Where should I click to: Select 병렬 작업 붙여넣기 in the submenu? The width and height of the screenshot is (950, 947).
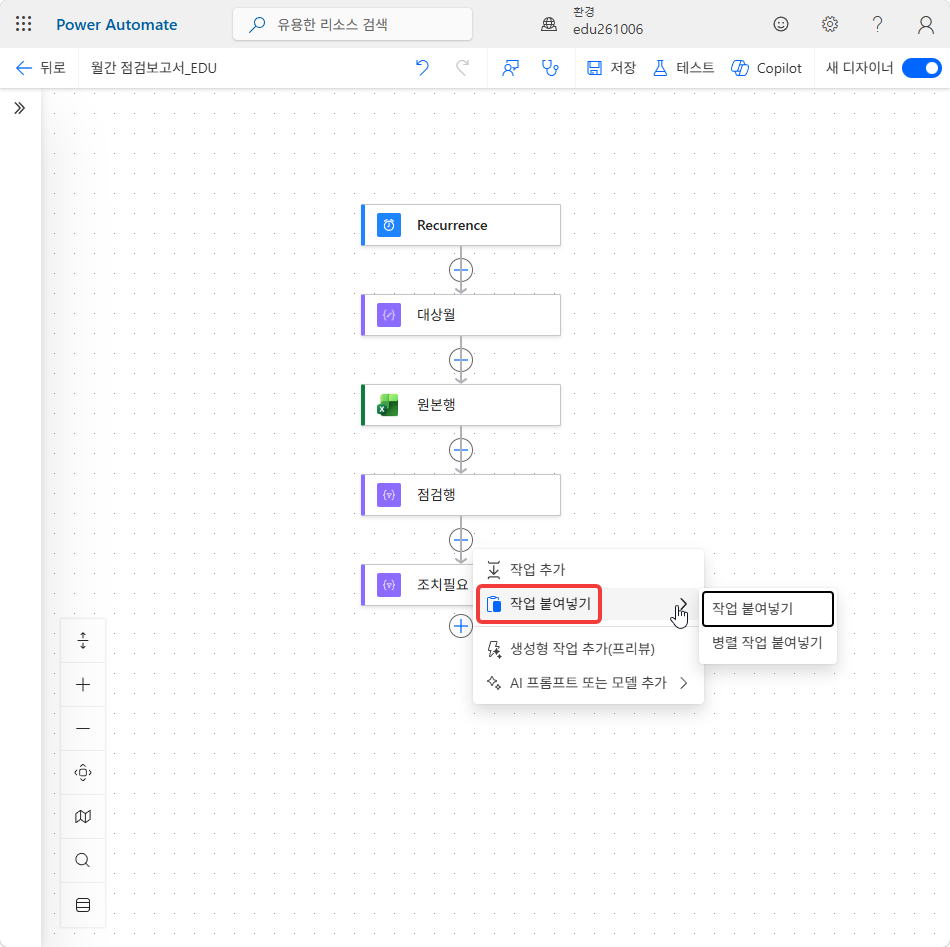[768, 643]
